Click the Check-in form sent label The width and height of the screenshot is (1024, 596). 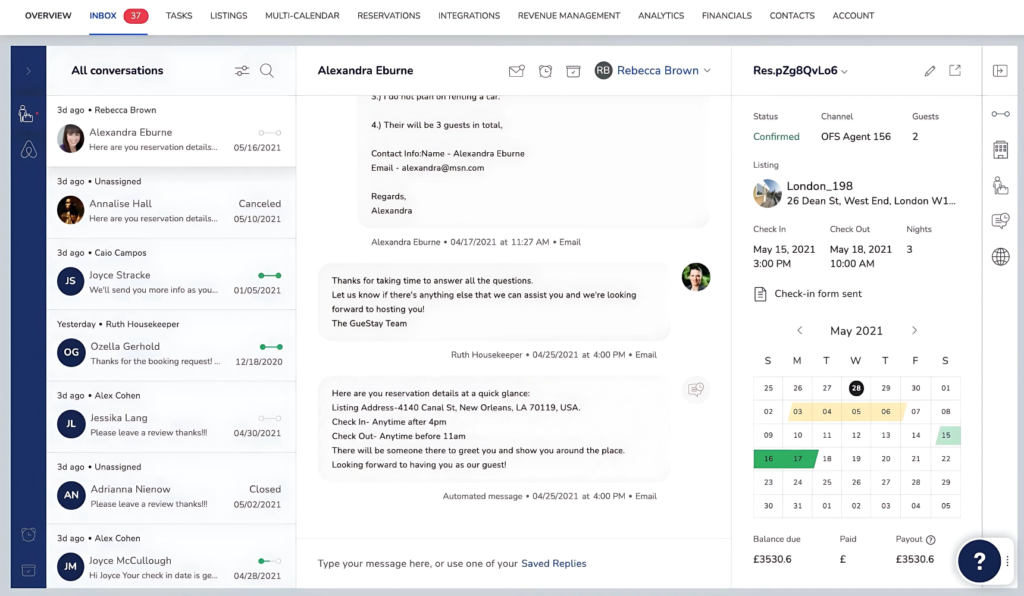click(x=818, y=294)
